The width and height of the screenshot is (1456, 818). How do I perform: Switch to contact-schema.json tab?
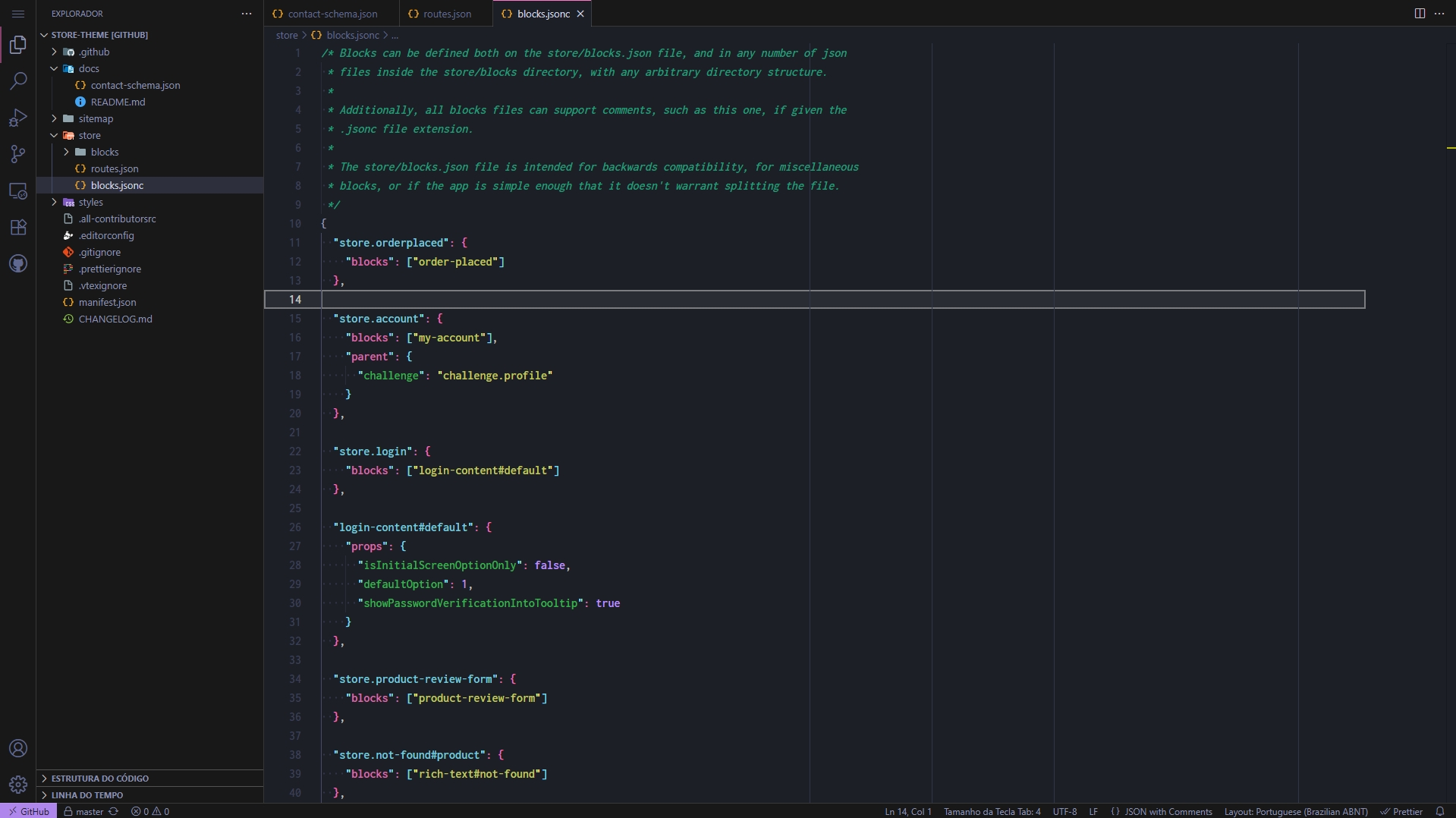pyautogui.click(x=332, y=14)
